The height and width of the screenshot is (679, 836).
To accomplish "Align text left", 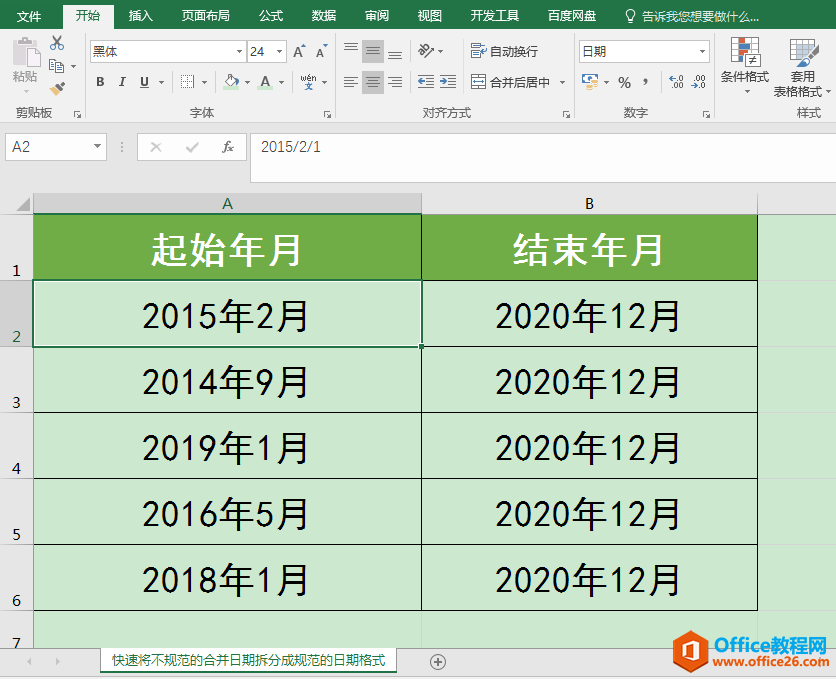I will tap(351, 82).
